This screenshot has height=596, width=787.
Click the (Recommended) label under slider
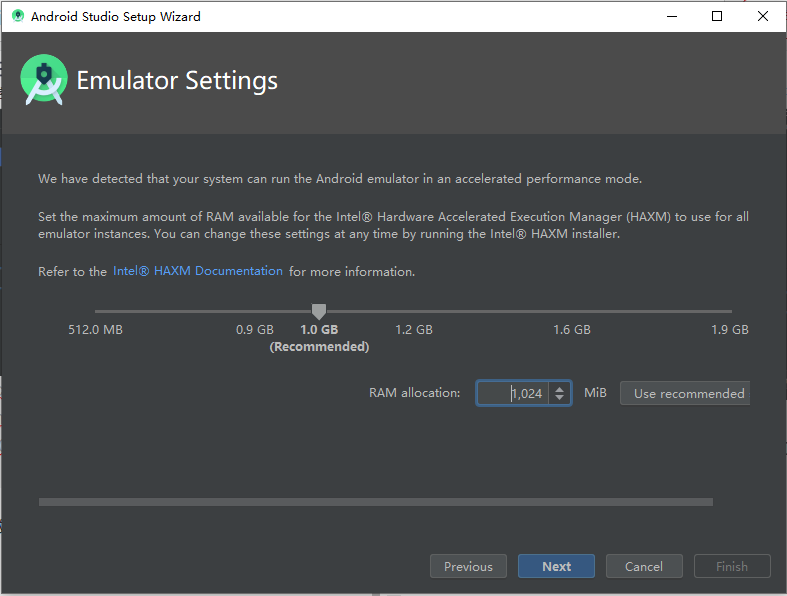pos(319,347)
